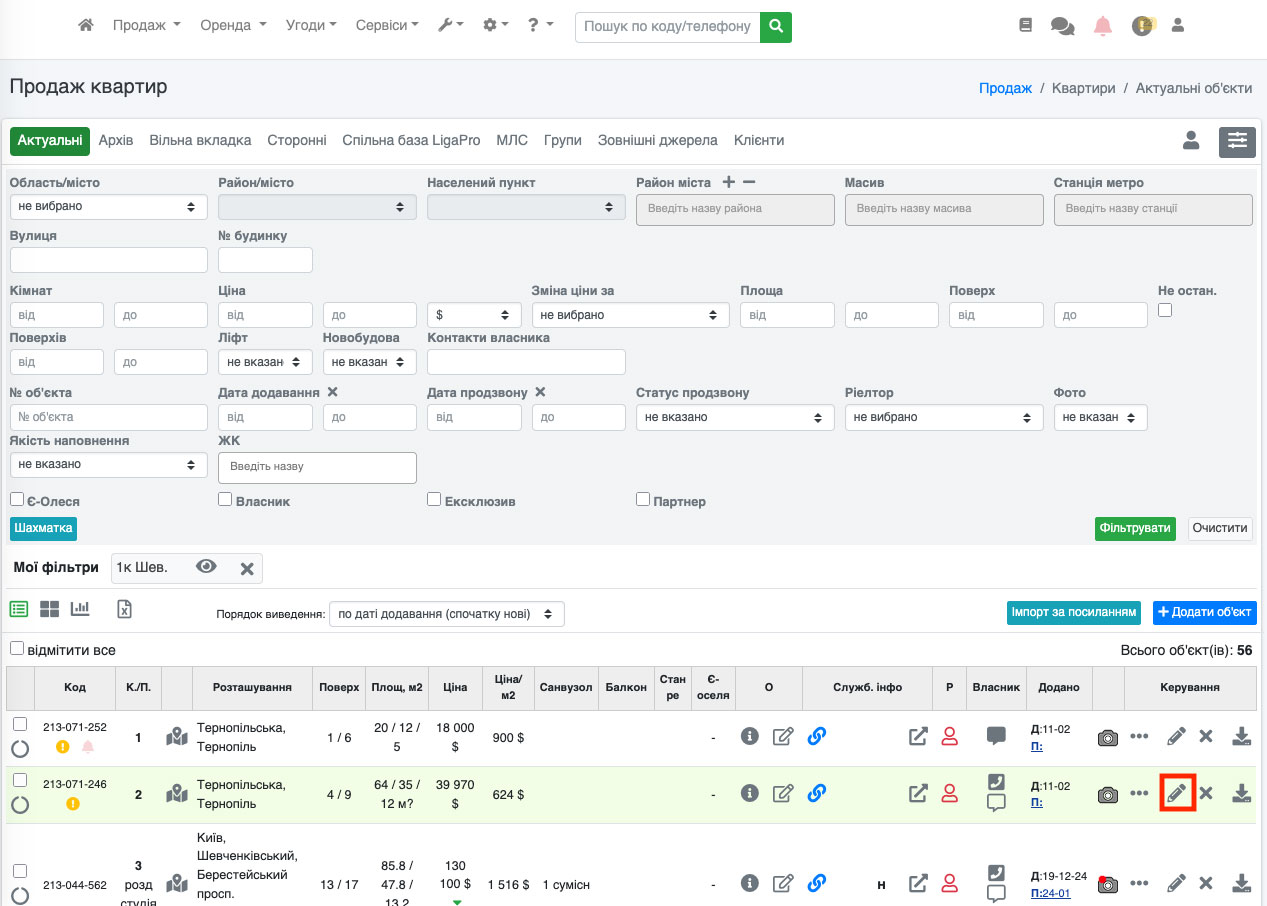Toggle visibility eye of 1к Шев. filter
This screenshot has width=1267, height=906.
click(206, 567)
